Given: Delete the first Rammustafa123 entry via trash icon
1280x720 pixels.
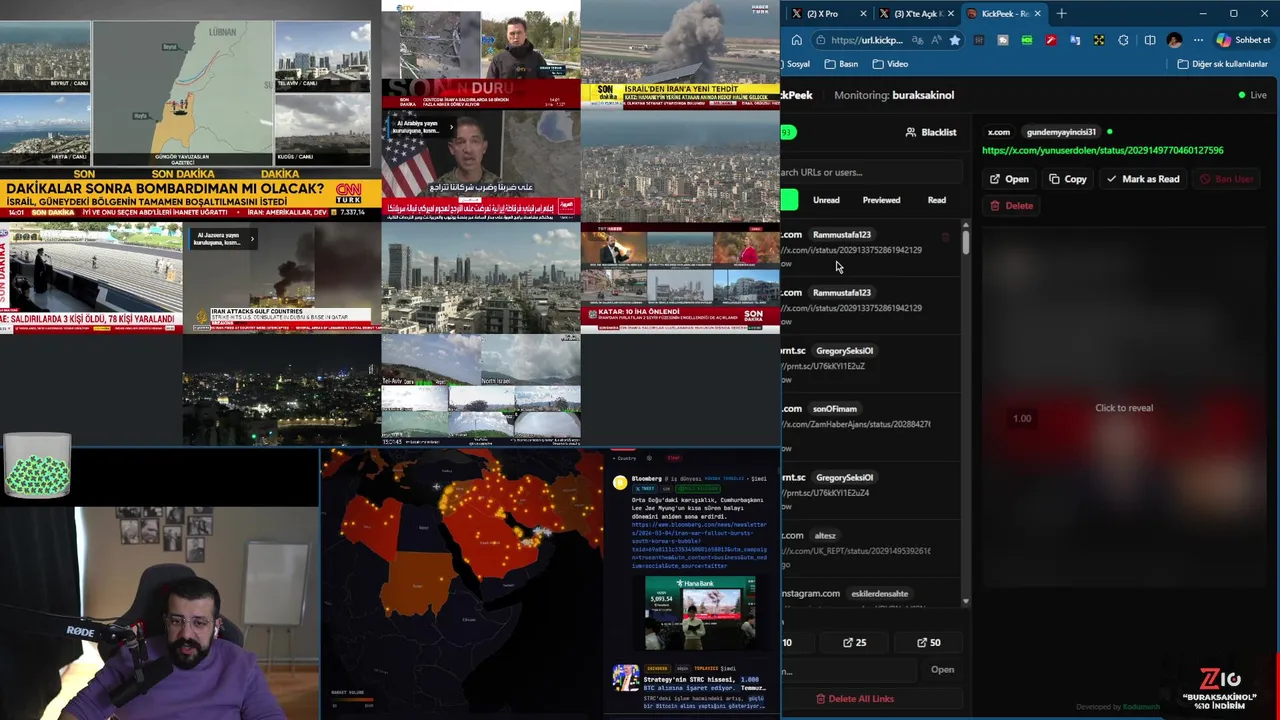Looking at the screenshot, I should click(945, 237).
